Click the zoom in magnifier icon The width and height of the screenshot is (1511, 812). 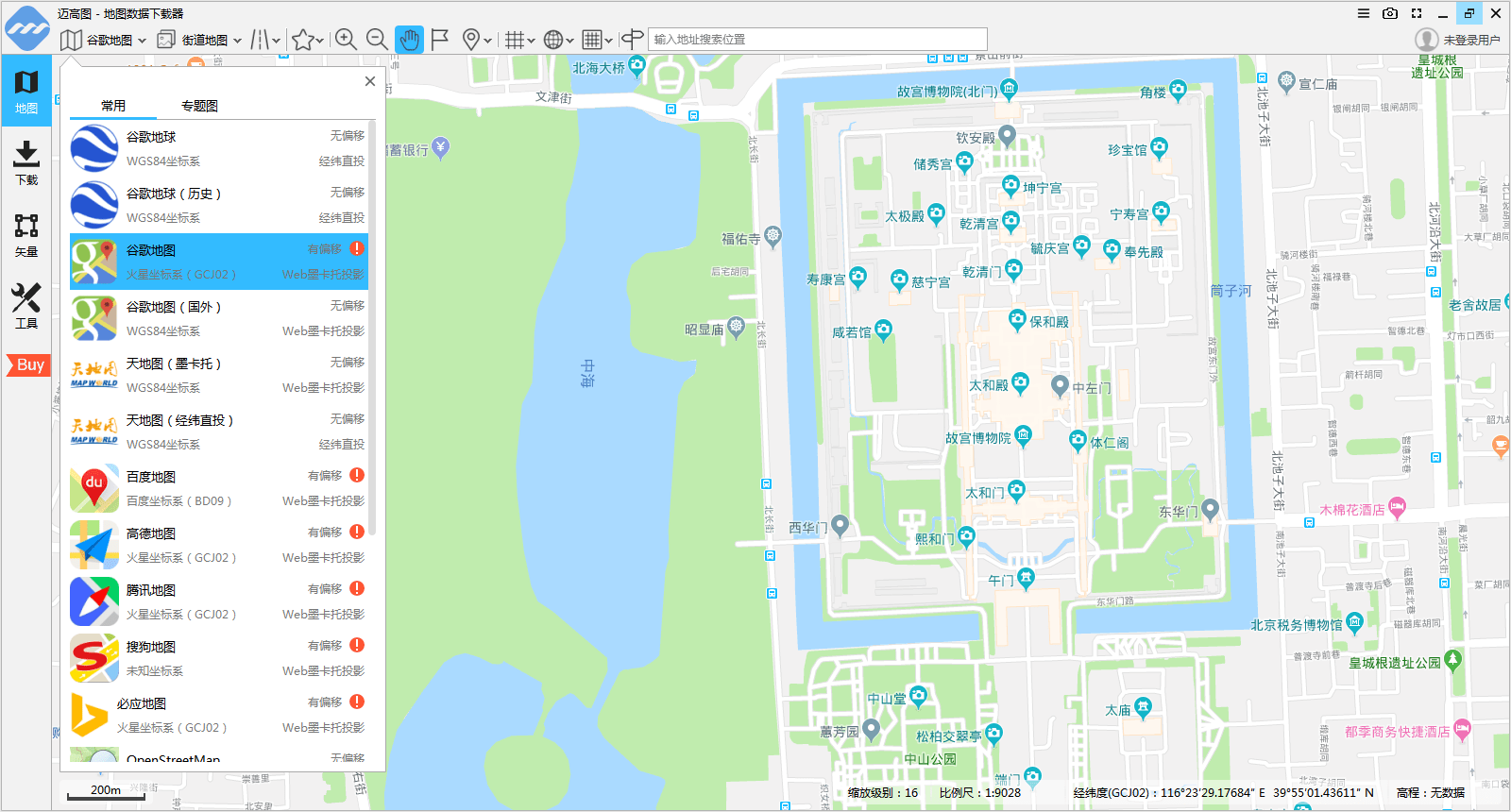click(x=346, y=39)
